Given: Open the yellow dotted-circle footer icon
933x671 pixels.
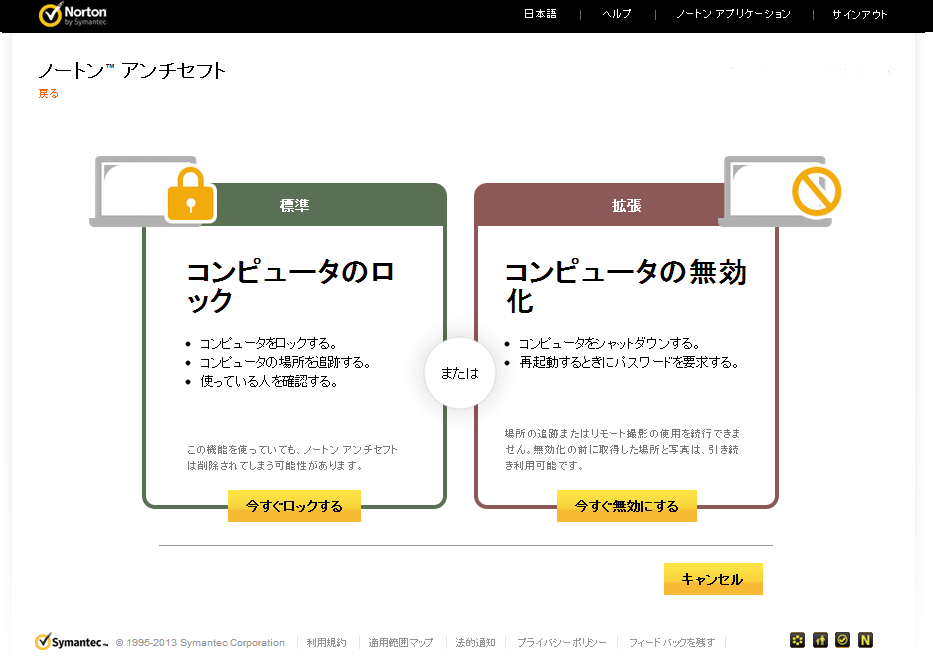Looking at the screenshot, I should pos(797,640).
